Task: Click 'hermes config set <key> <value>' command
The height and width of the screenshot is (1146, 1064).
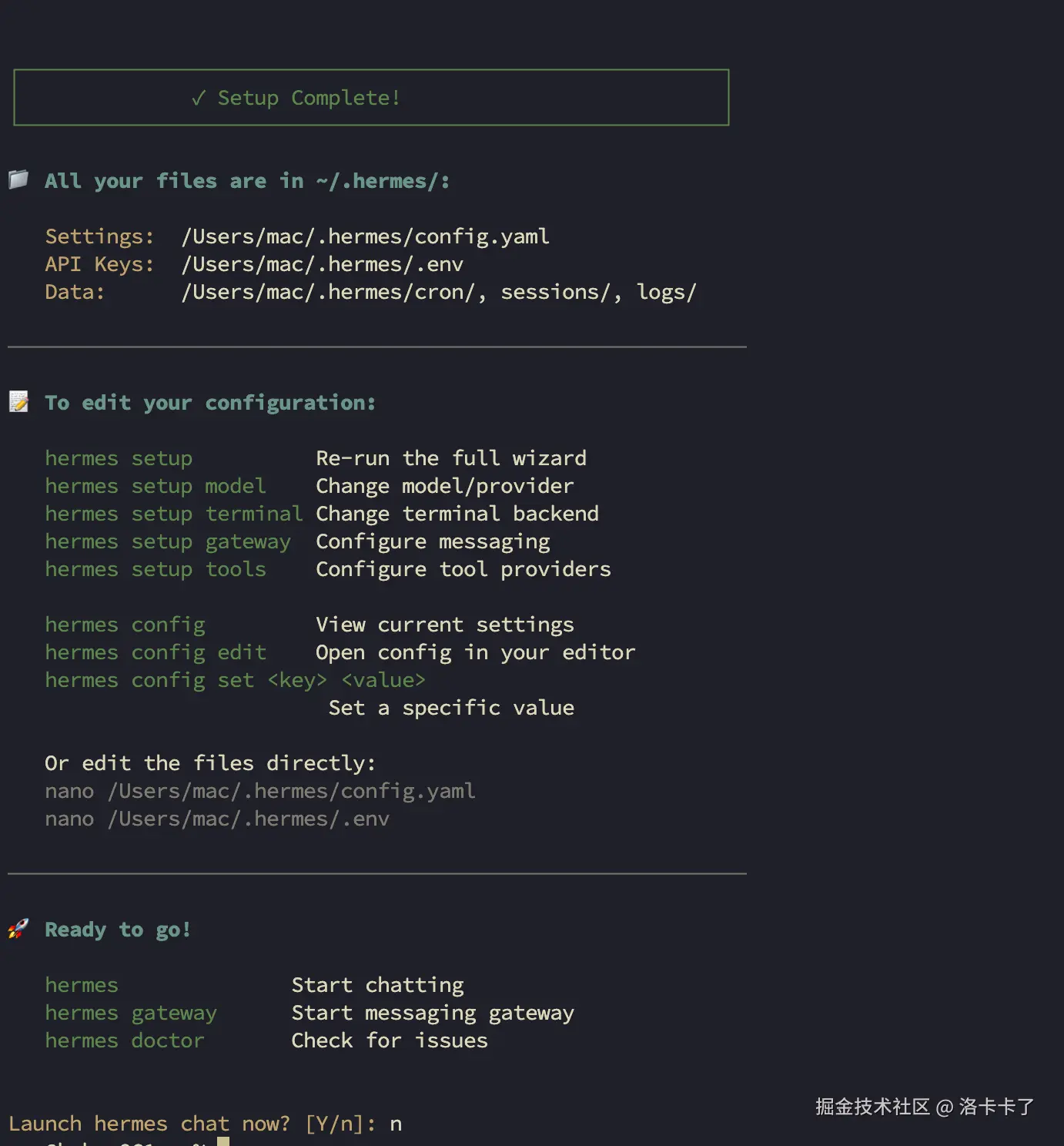Action: click(235, 681)
